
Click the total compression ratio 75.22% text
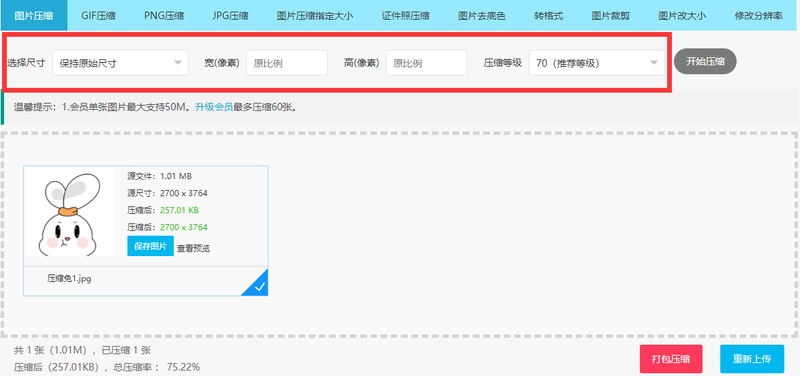183,367
